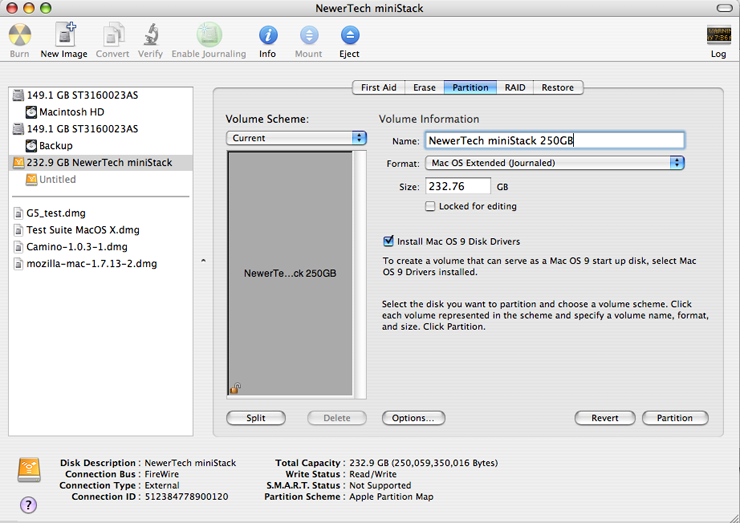Switch to the Partition tab
The image size is (740, 523).
[470, 88]
